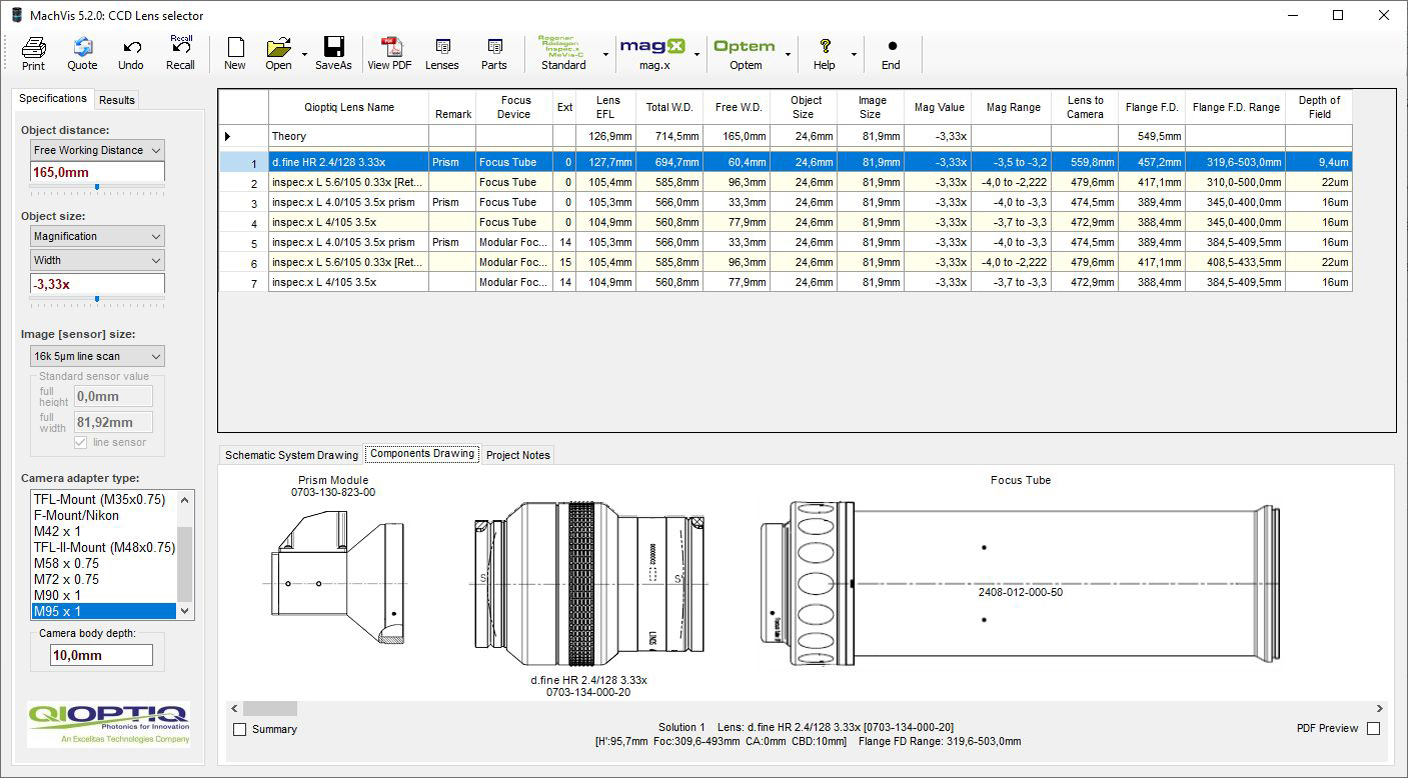This screenshot has height=778, width=1408.
Task: Click the Depth of Field column header
Action: pyautogui.click(x=1319, y=107)
